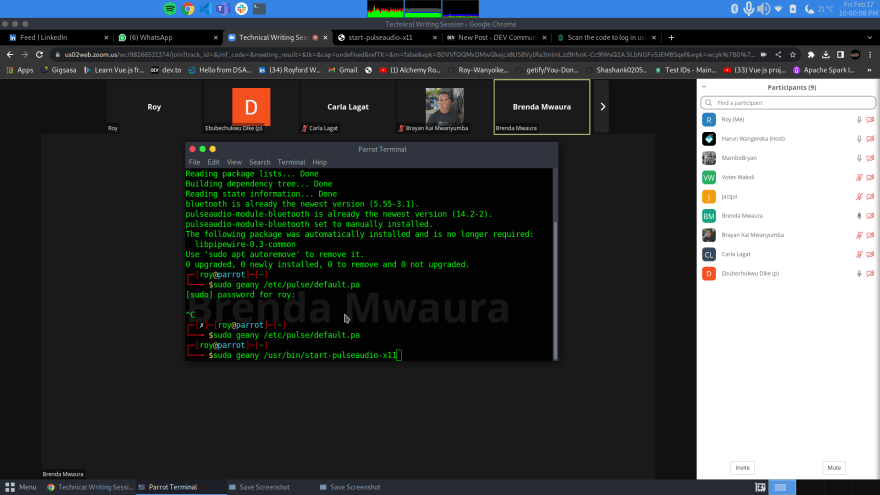Share this page via the share icon
The height and width of the screenshot is (495, 880).
coord(778,54)
